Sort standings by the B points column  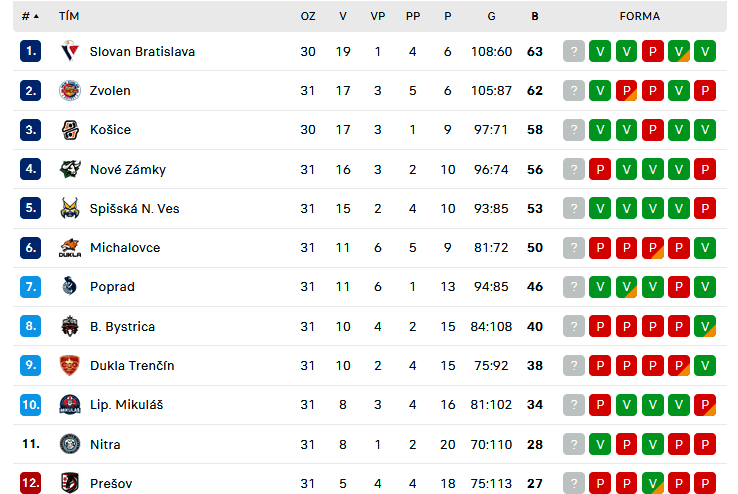535,16
